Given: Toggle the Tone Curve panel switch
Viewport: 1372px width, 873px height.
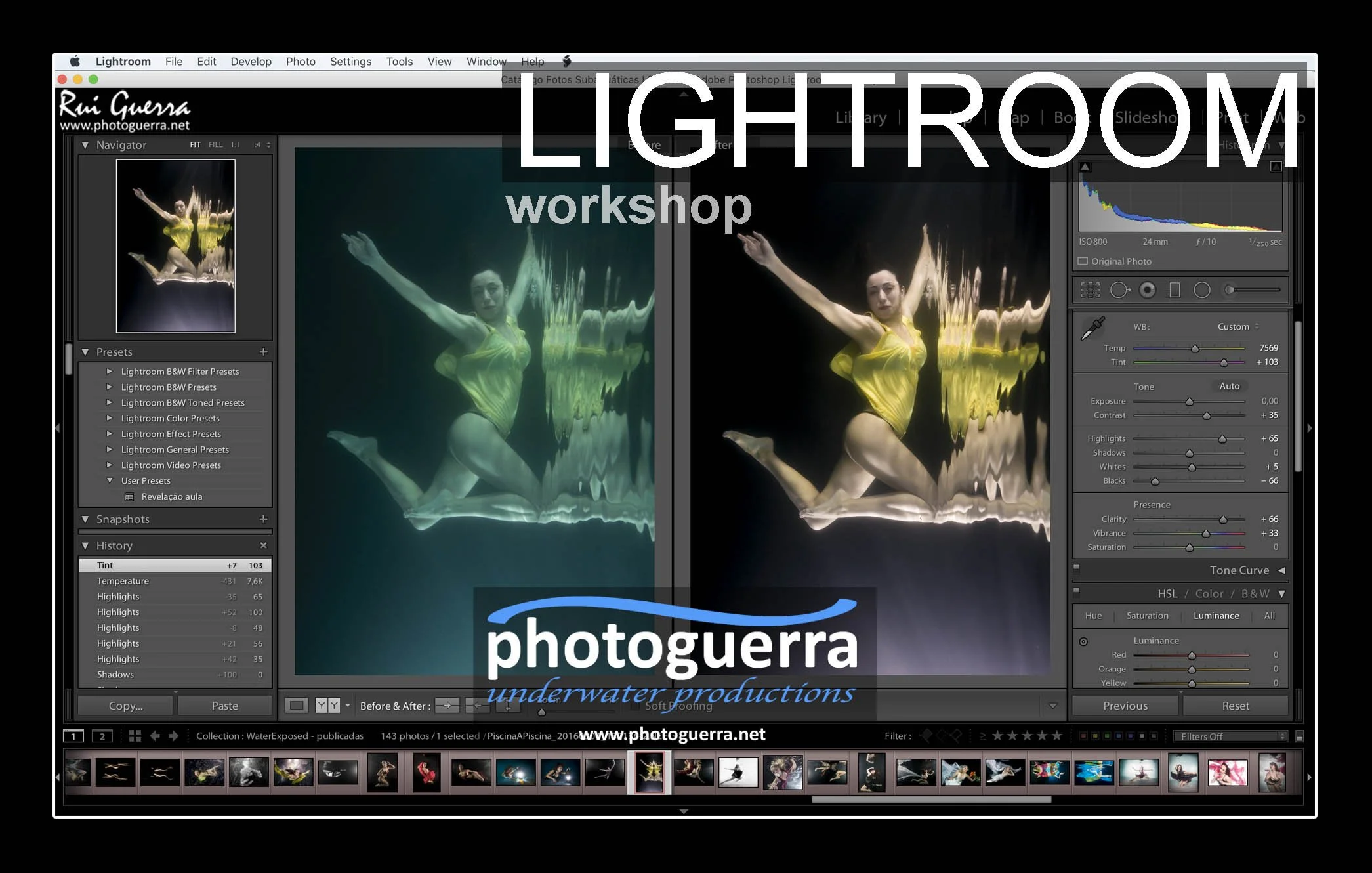Looking at the screenshot, I should pyautogui.click(x=1076, y=568).
